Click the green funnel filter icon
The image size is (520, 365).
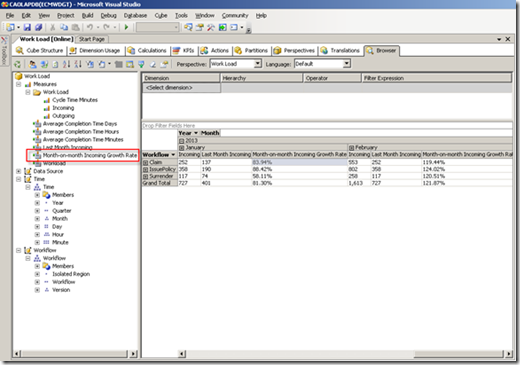point(141,64)
